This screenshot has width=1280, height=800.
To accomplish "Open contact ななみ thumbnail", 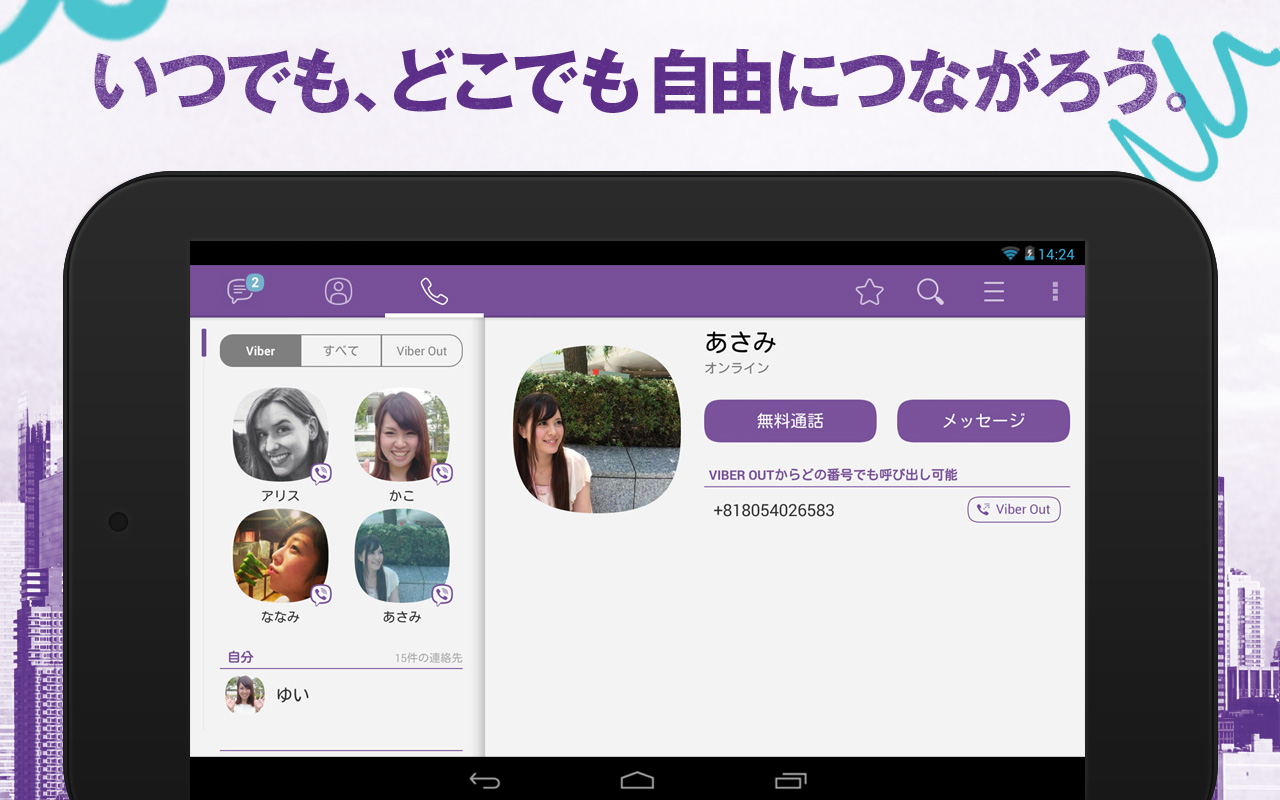I will pyautogui.click(x=281, y=556).
